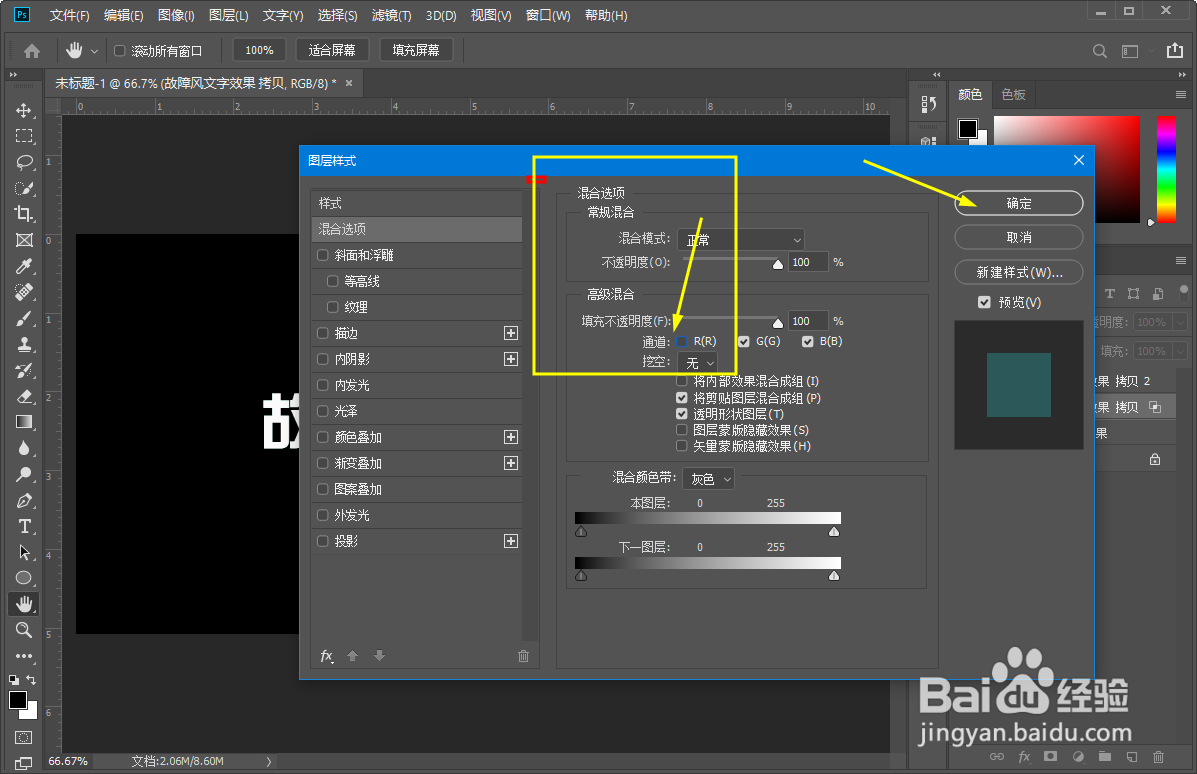This screenshot has height=774, width=1197.
Task: Click the 新建样式(W) button
Action: click(x=1018, y=271)
